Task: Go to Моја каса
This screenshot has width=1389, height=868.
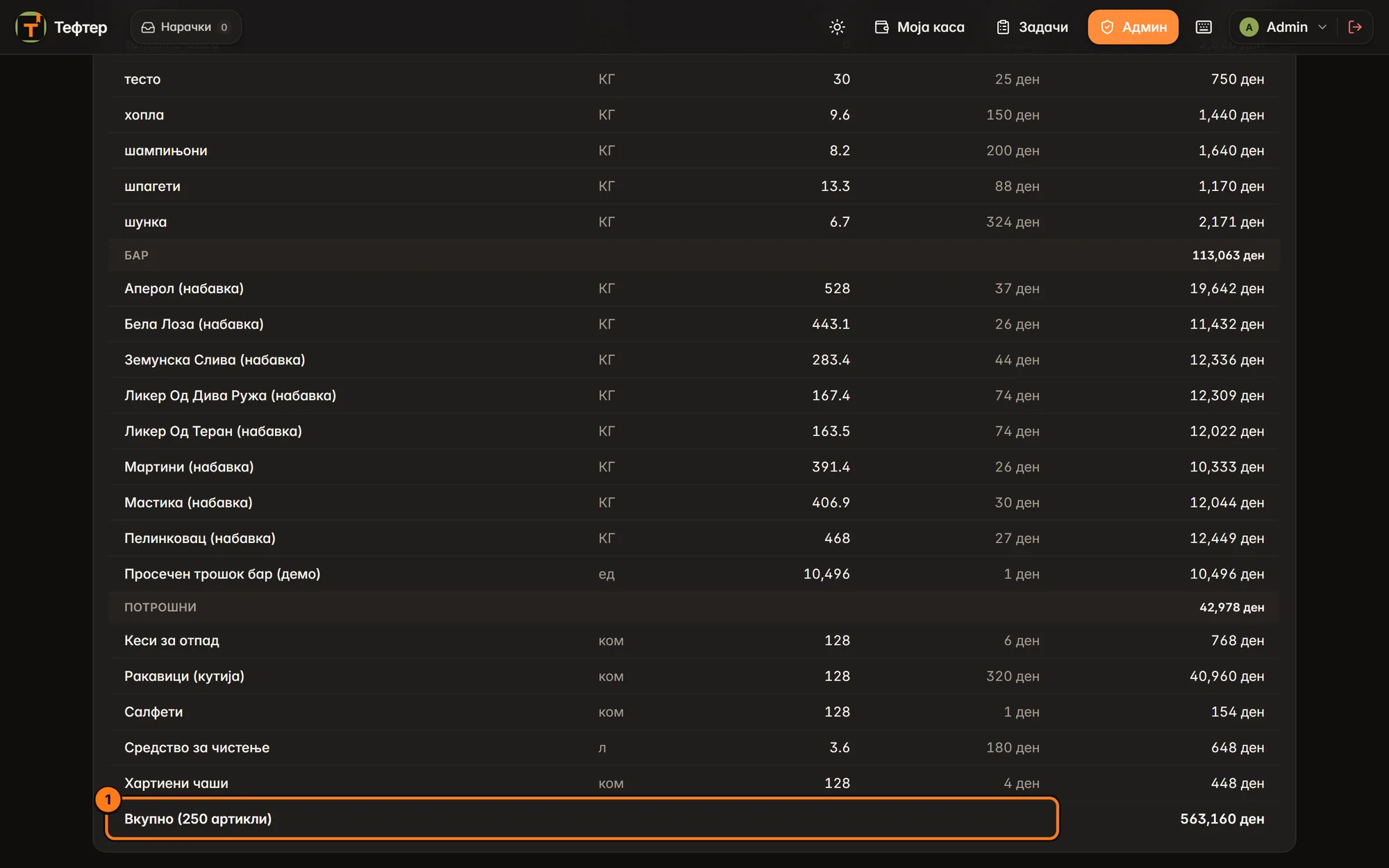Action: coord(919,27)
